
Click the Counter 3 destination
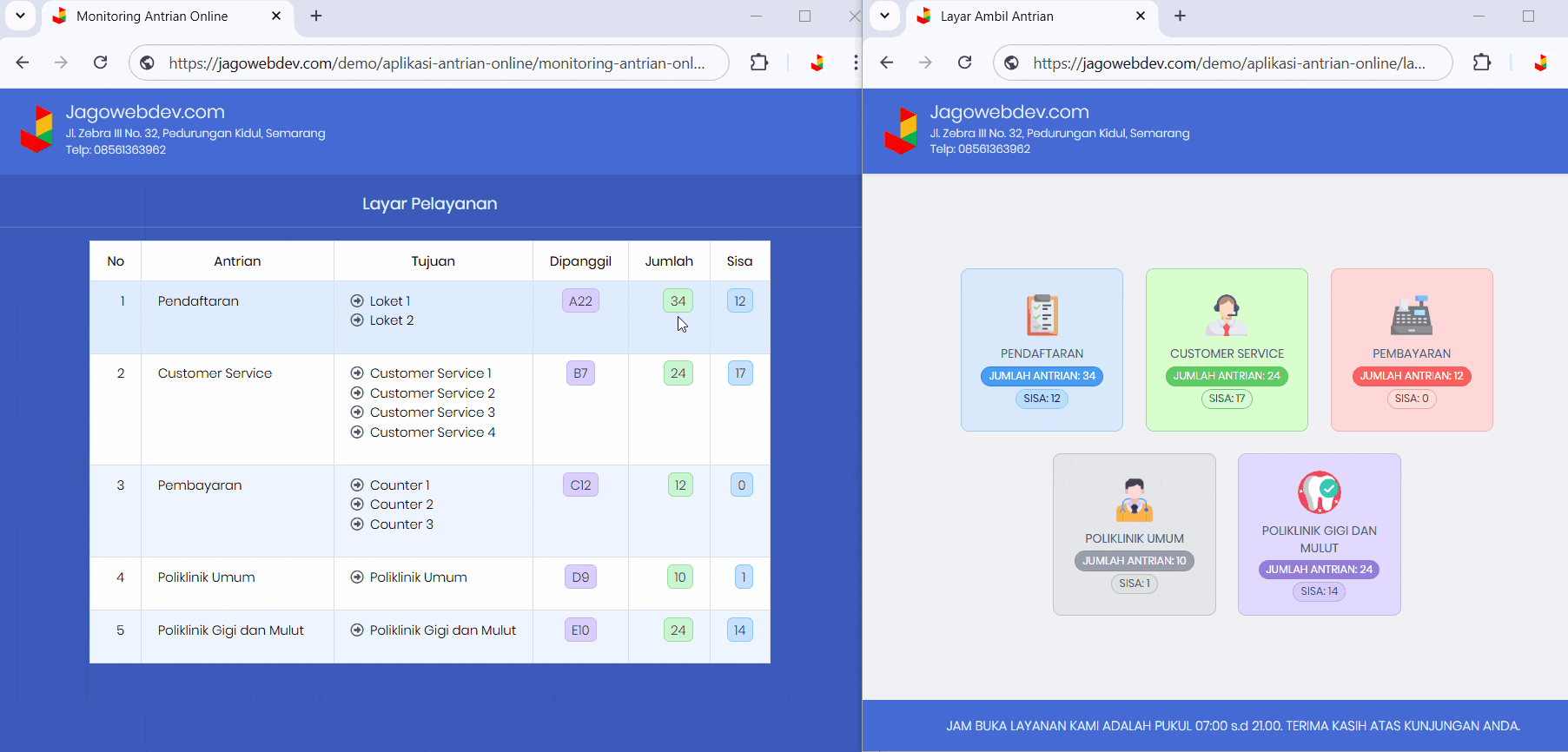point(401,524)
